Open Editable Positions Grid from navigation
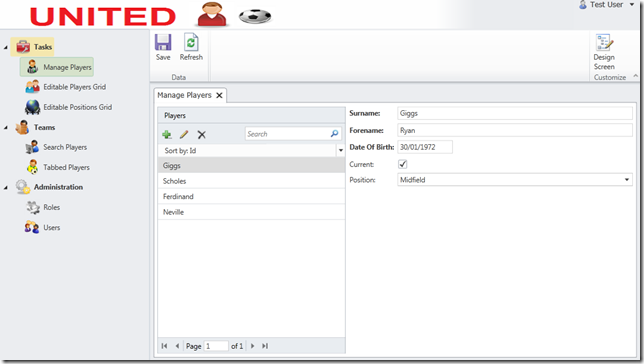 78,107
